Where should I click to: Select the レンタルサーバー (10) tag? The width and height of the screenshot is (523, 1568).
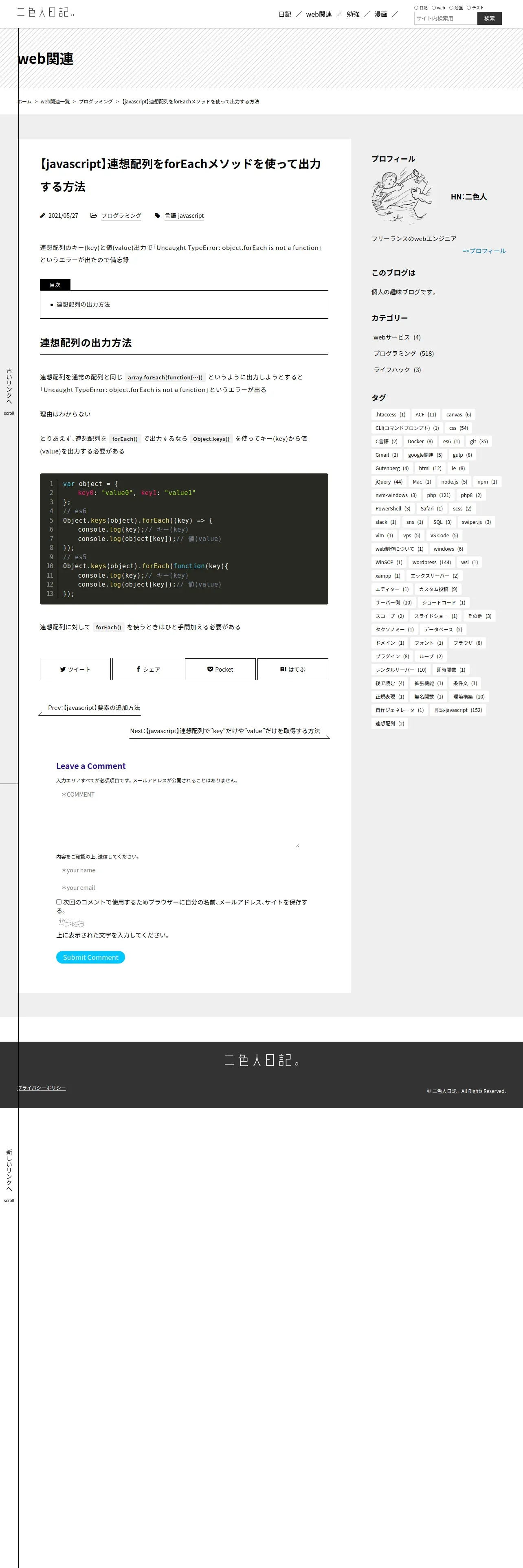point(401,670)
